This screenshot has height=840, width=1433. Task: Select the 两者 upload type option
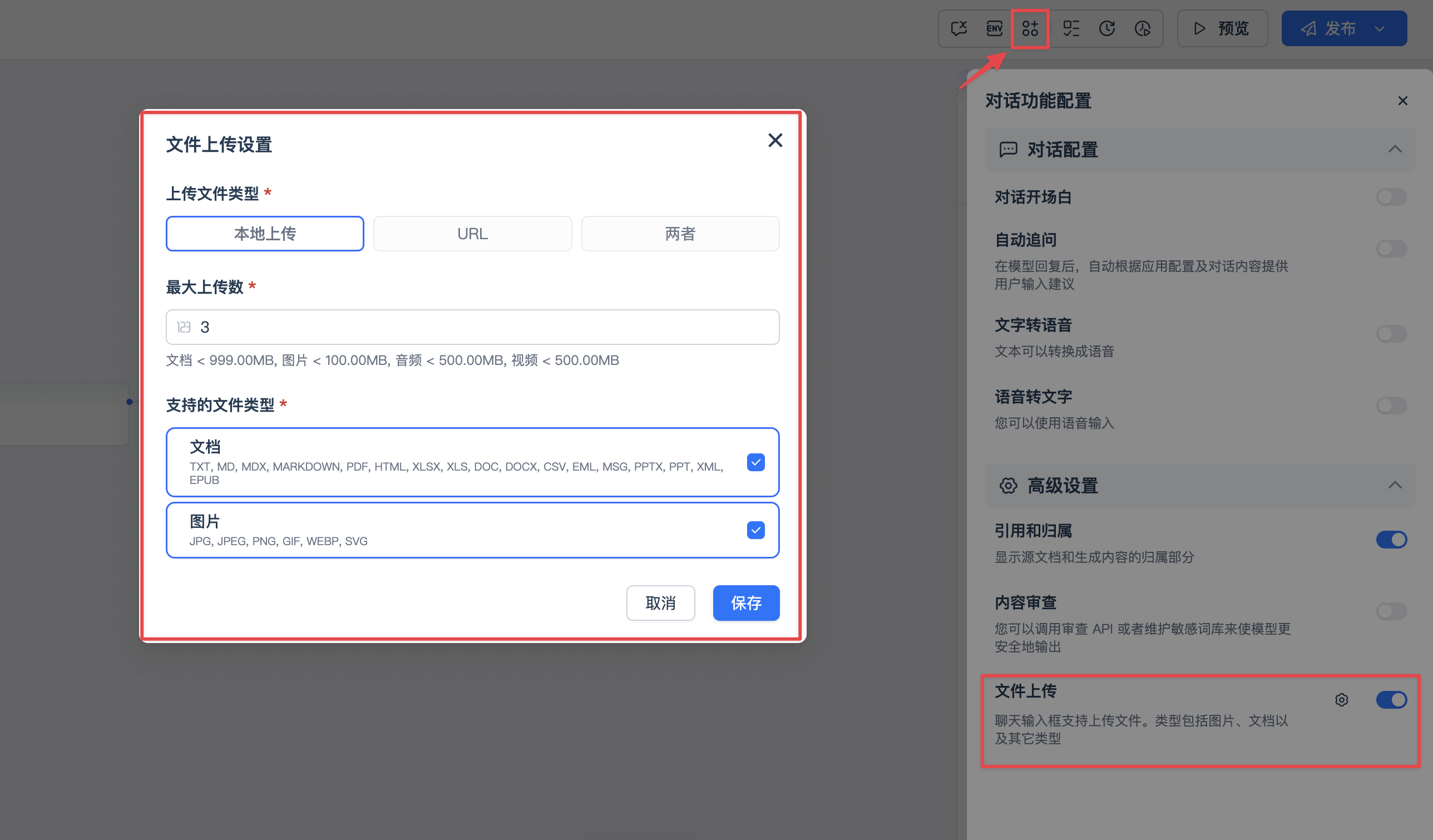click(x=680, y=234)
